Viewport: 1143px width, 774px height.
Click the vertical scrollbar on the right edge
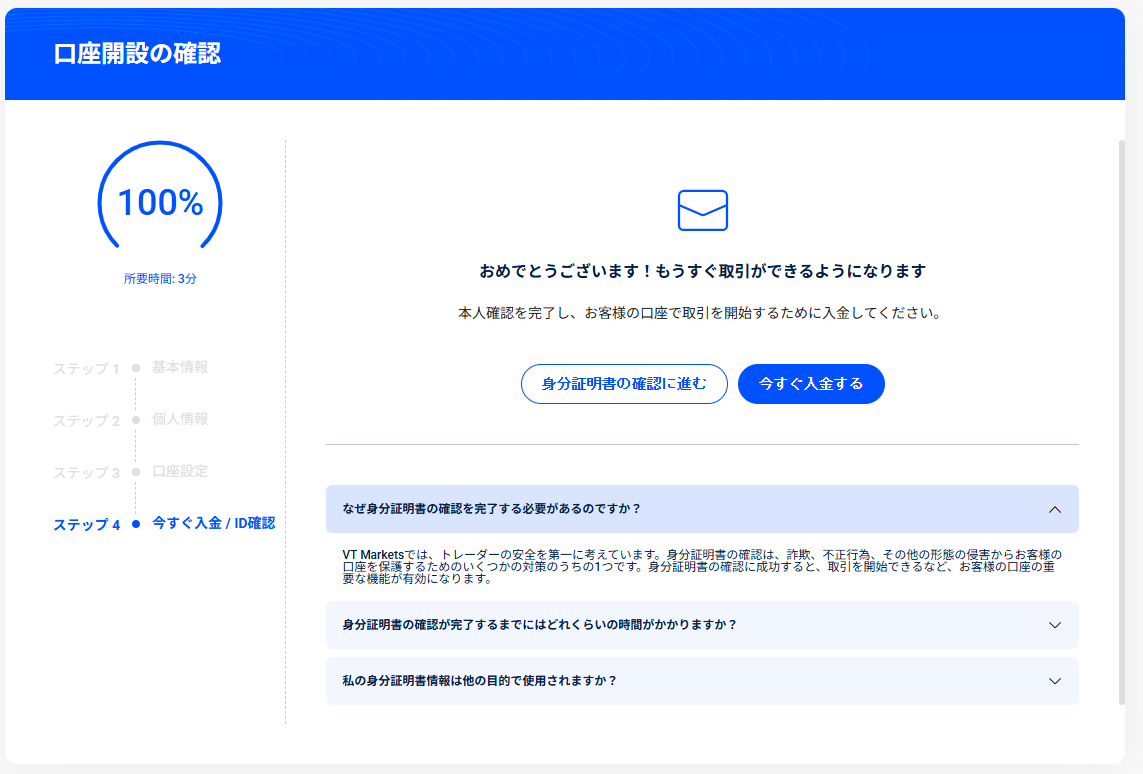(x=1121, y=420)
